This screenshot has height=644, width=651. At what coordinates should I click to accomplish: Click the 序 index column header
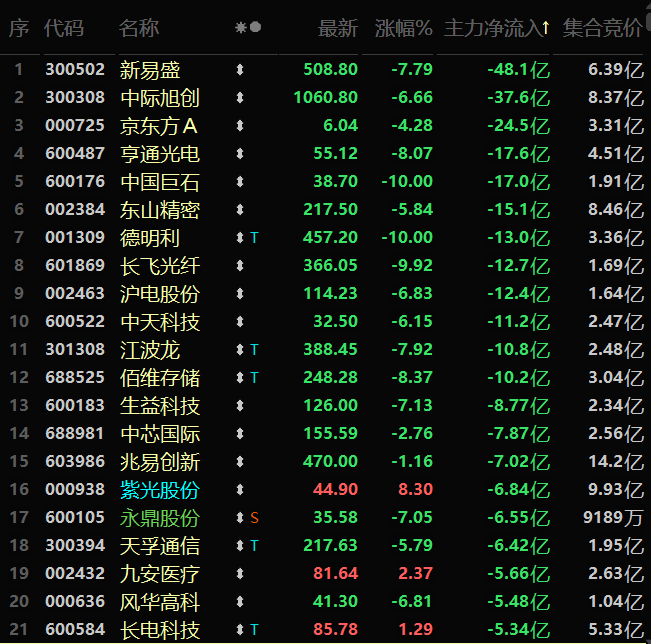pyautogui.click(x=19, y=28)
